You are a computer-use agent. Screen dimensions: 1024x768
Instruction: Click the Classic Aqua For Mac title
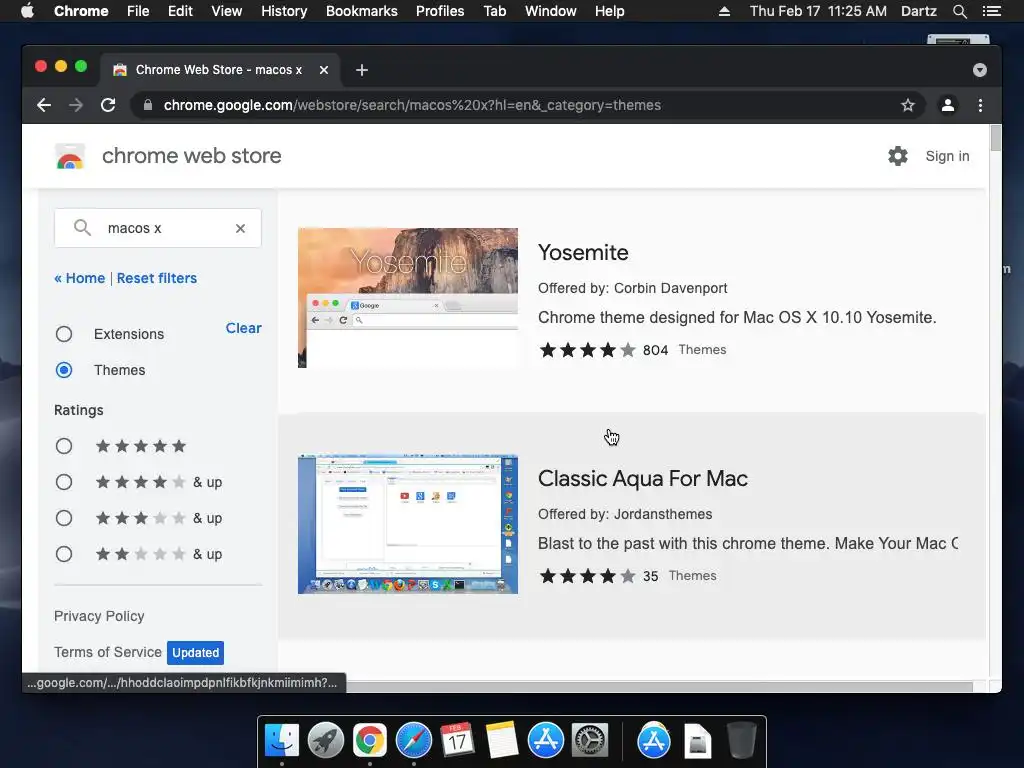[x=643, y=479]
